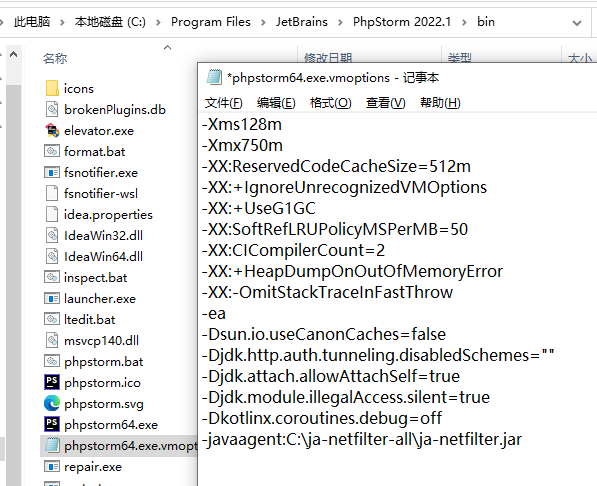The width and height of the screenshot is (597, 486).
Task: Sort files by 类型 column header
Action: [460, 58]
